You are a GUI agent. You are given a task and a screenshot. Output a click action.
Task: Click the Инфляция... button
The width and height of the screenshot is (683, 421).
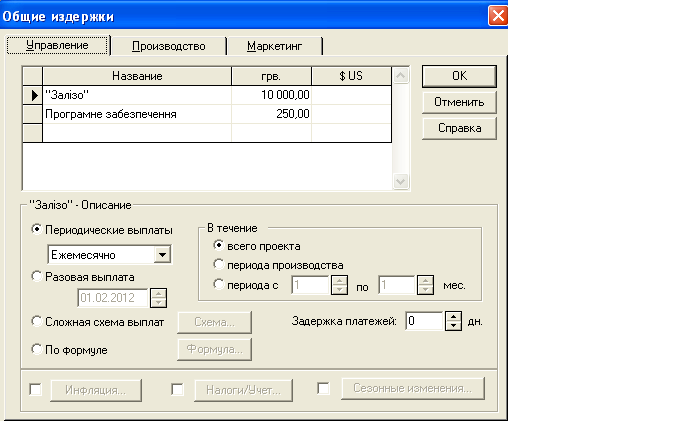point(96,390)
